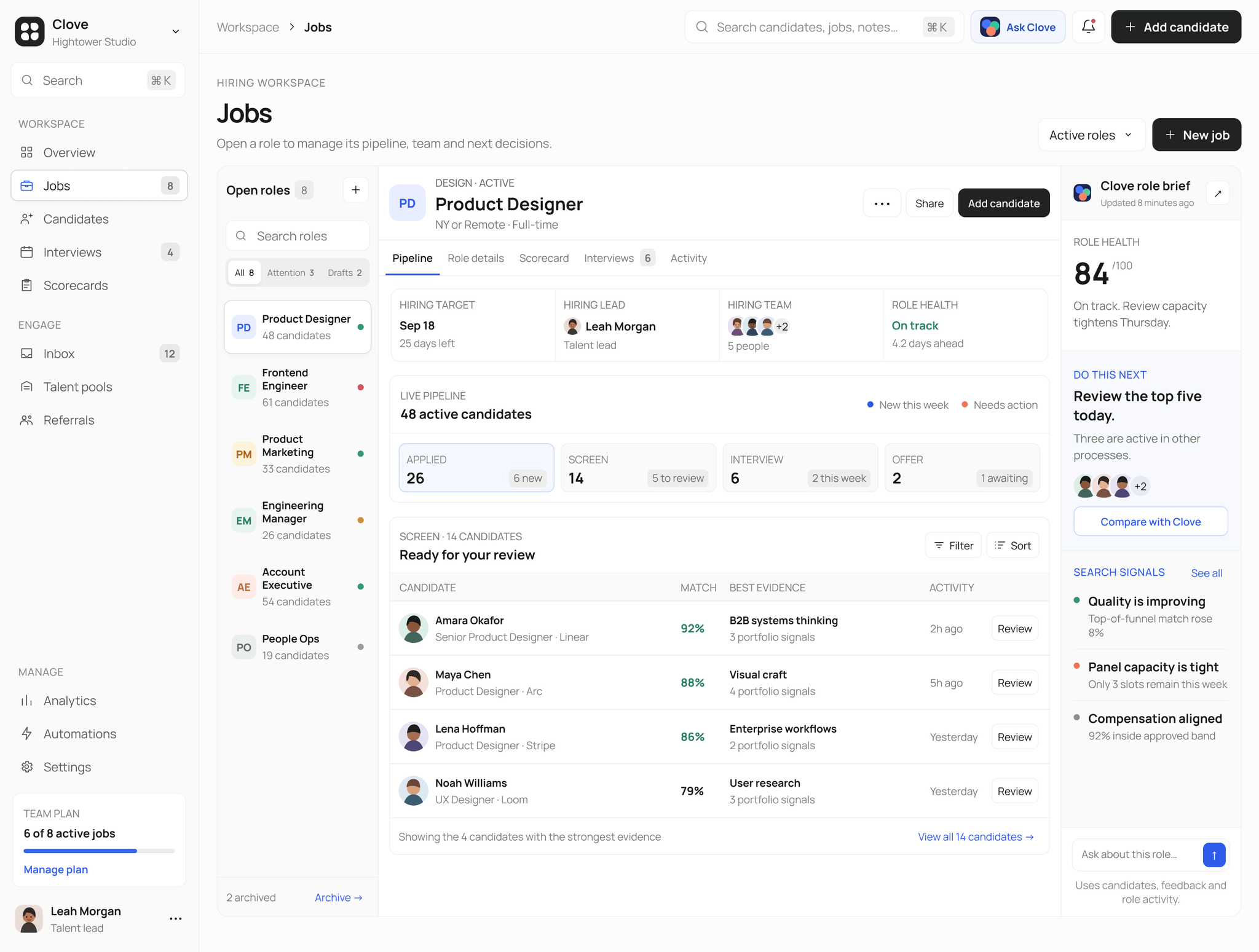Open the Frontend Engineer role
Image resolution: width=1259 pixels, height=952 pixels.
[x=298, y=387]
